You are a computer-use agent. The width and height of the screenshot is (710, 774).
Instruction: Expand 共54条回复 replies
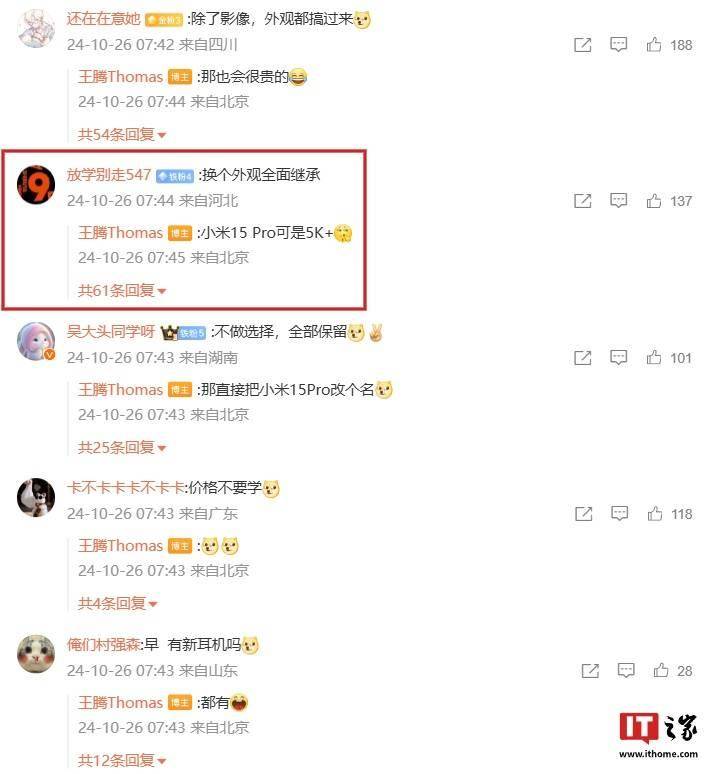point(122,134)
